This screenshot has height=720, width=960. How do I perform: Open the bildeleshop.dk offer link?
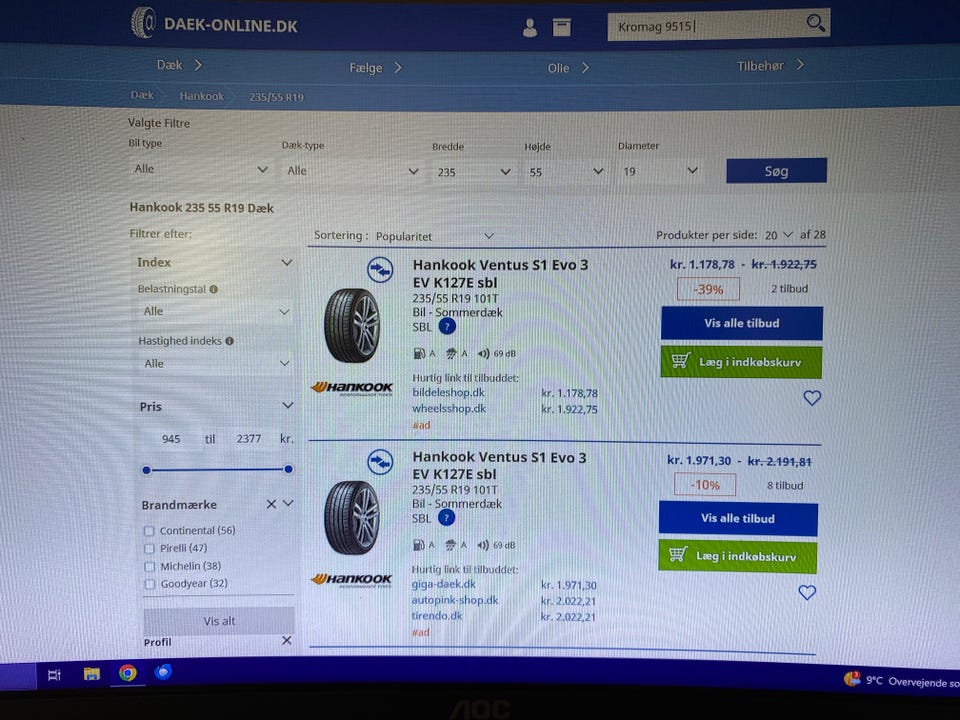tap(448, 392)
